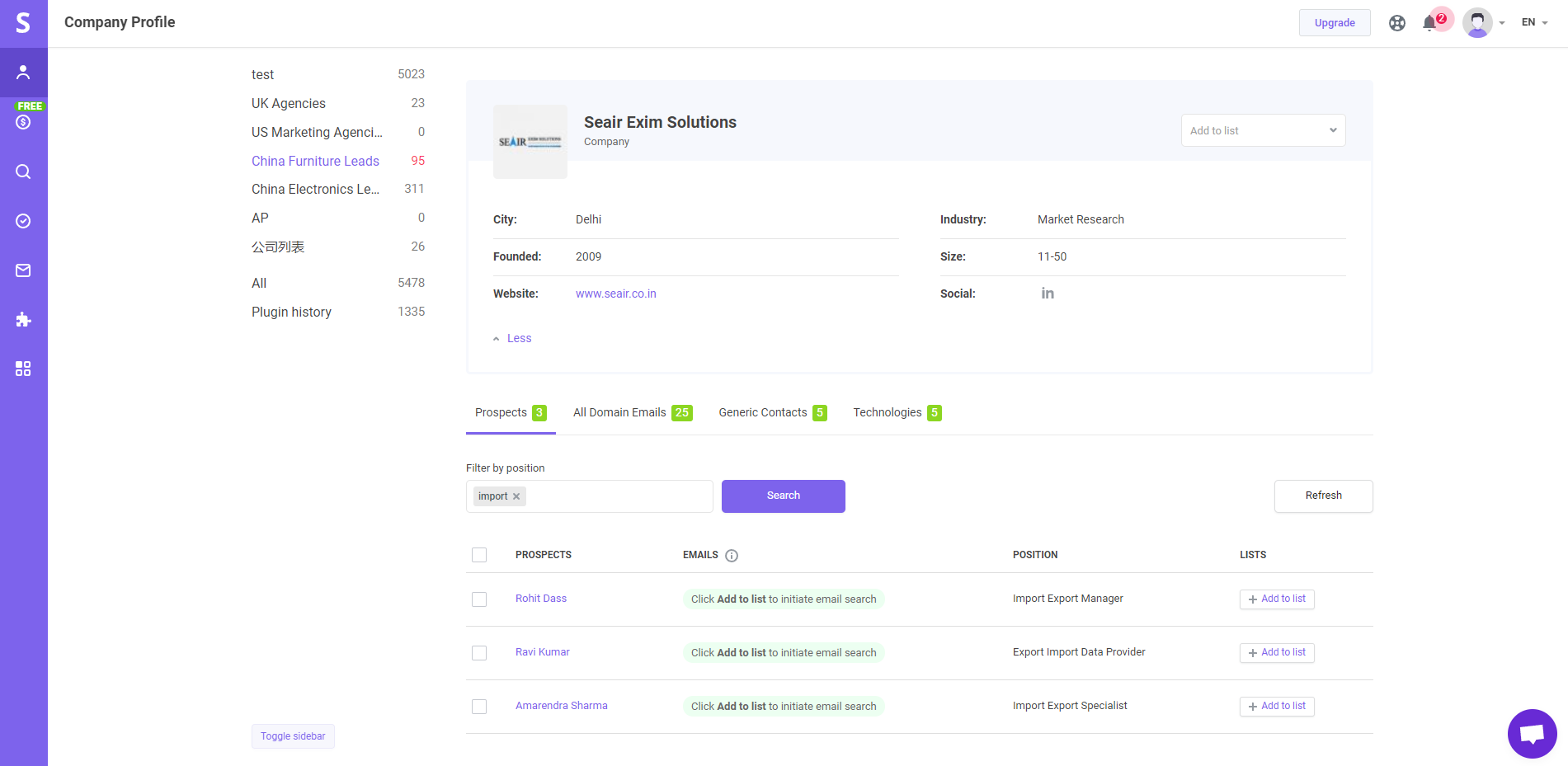Viewport: 1568px width, 766px height.
Task: Open Ravi Kumar prospect profile
Action: coord(543,652)
